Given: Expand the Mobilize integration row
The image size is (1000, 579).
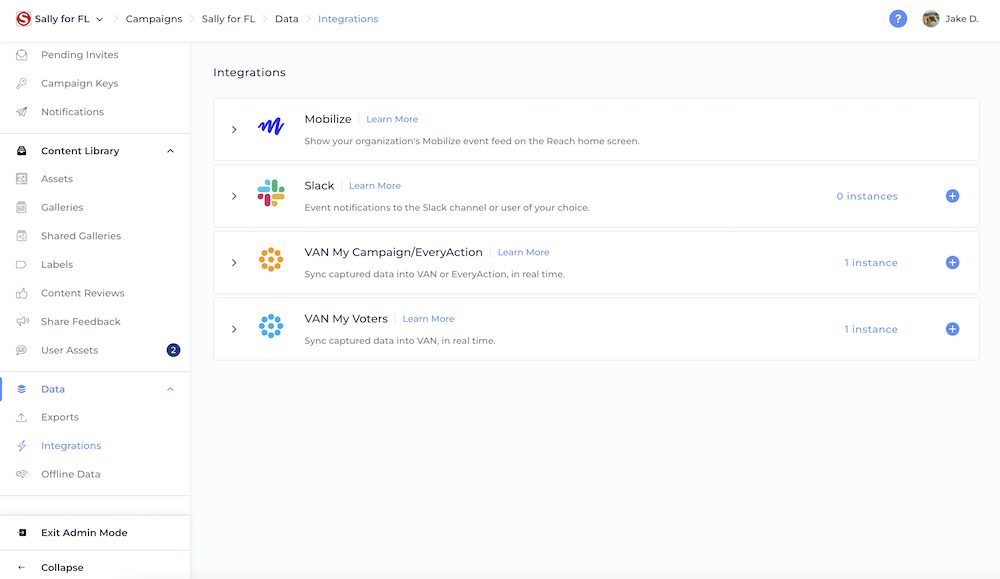Looking at the screenshot, I should (234, 129).
